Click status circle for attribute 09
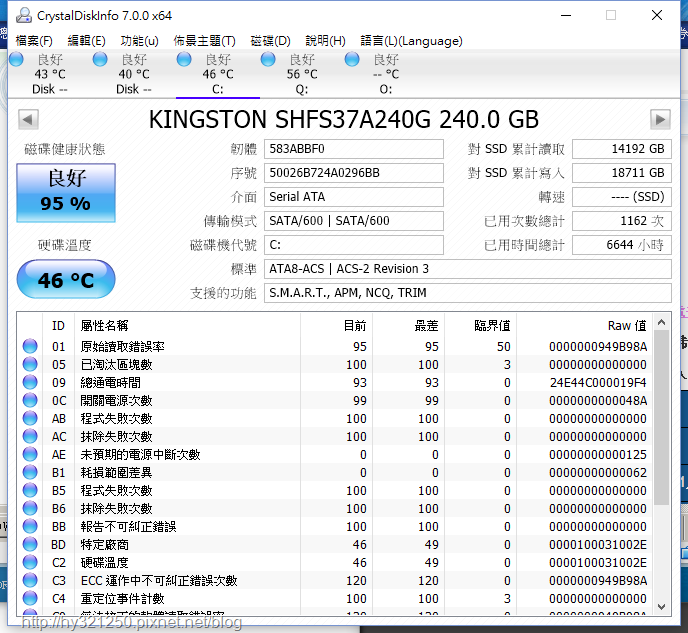Viewport: 688px width, 633px height. pyautogui.click(x=30, y=382)
